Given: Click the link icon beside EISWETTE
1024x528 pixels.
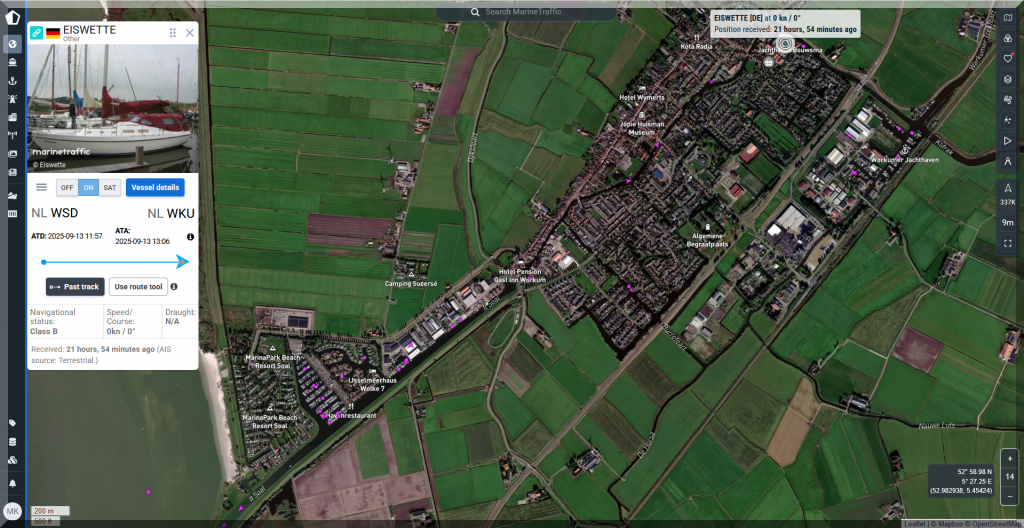Looking at the screenshot, I should [37, 33].
